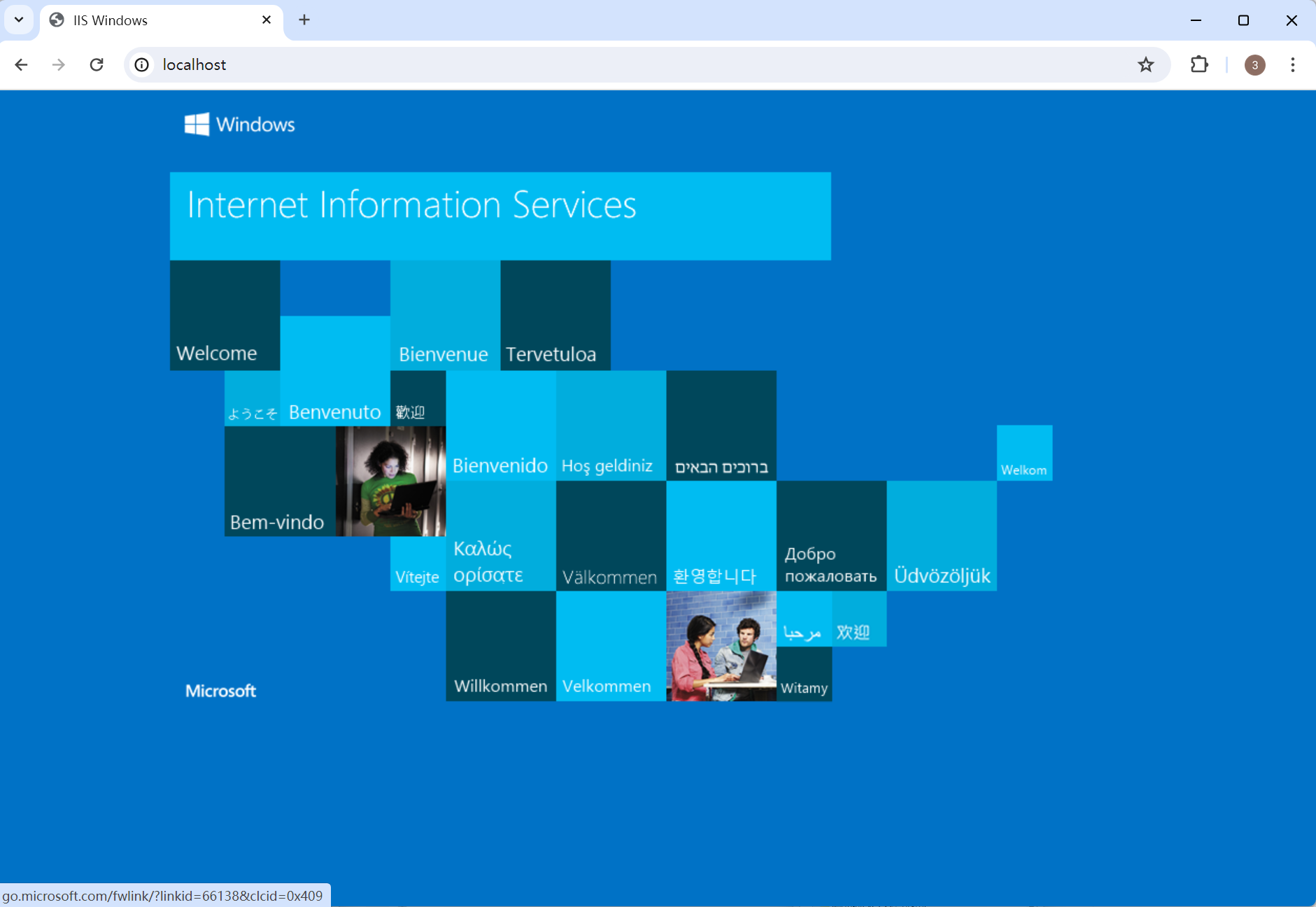
Task: Click the Welcome tile
Action: point(225,316)
